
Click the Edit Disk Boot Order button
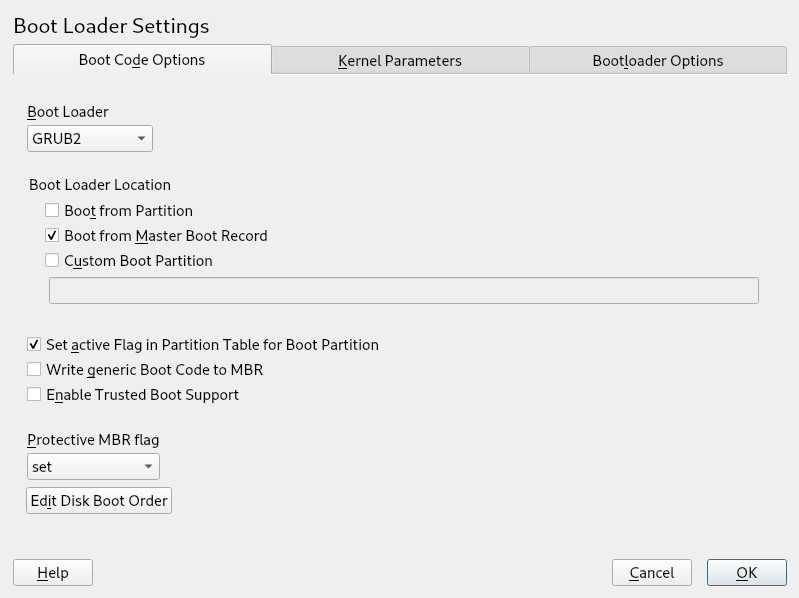click(99, 500)
